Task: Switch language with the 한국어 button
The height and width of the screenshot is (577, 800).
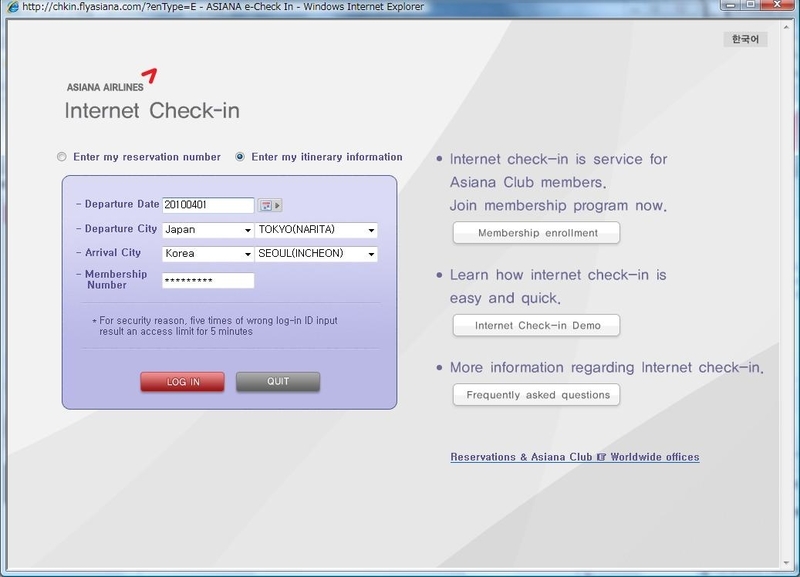Action: (x=745, y=39)
